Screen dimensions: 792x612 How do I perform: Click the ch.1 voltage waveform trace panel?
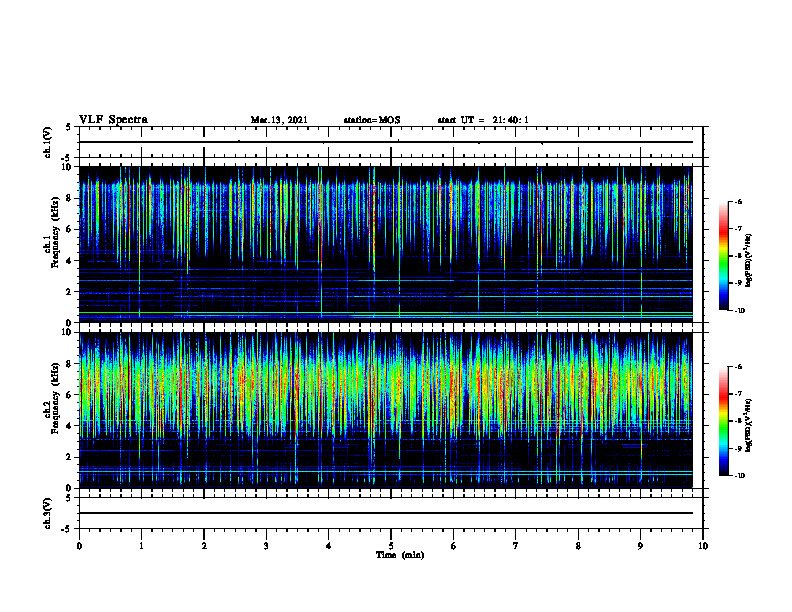tap(391, 142)
